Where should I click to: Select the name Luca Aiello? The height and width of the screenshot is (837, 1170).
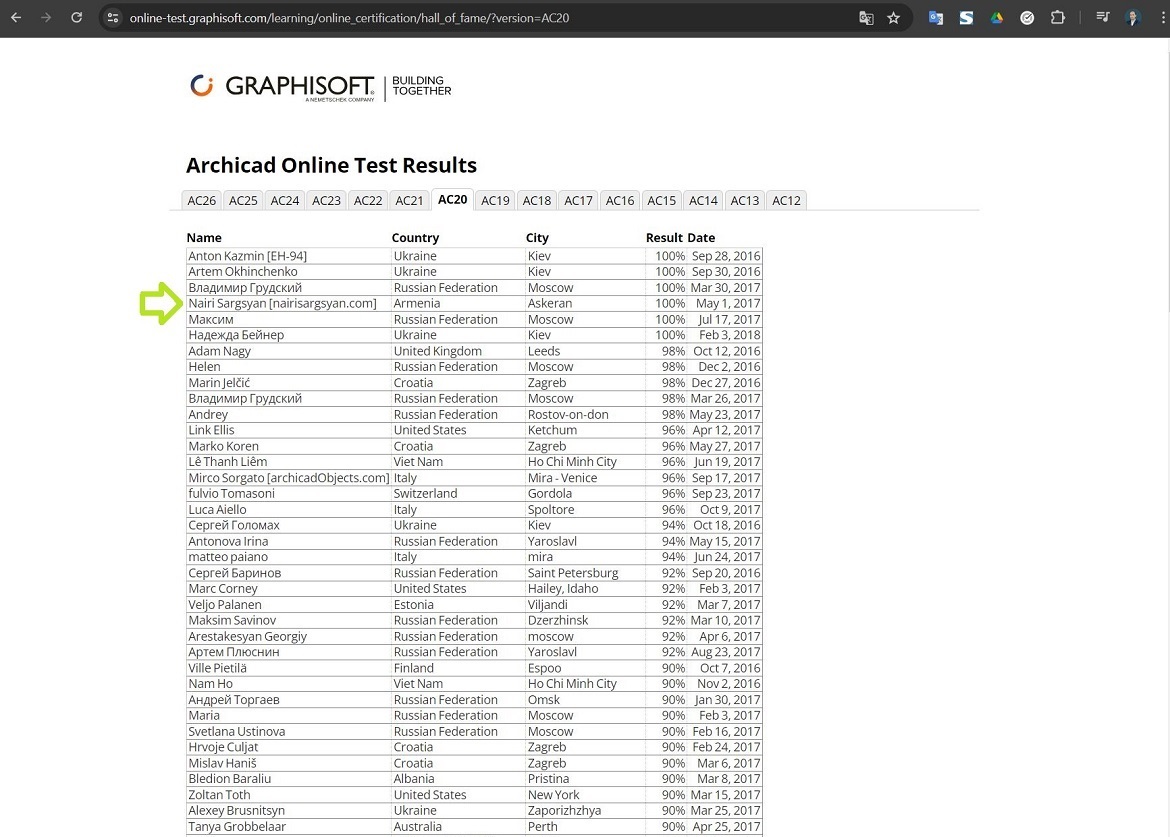(x=217, y=510)
